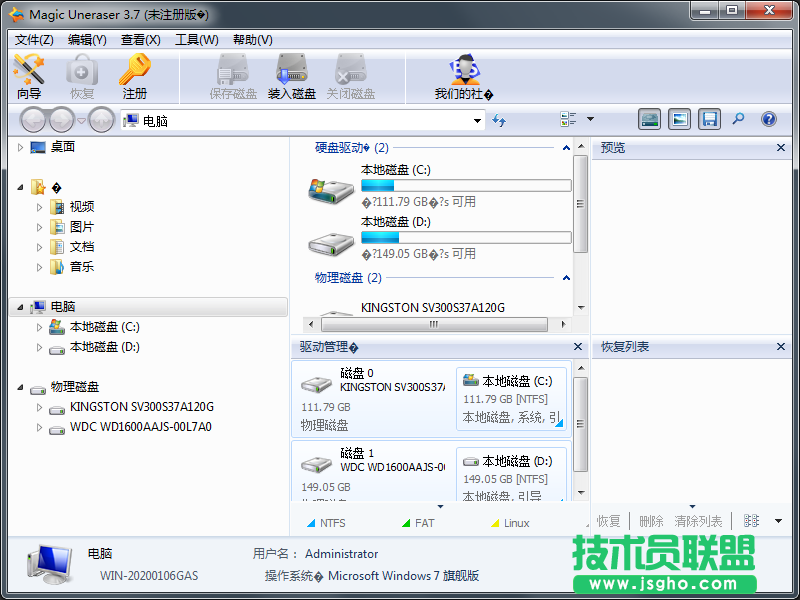Open the 工具(W) menu
This screenshot has width=800, height=600.
[x=194, y=40]
